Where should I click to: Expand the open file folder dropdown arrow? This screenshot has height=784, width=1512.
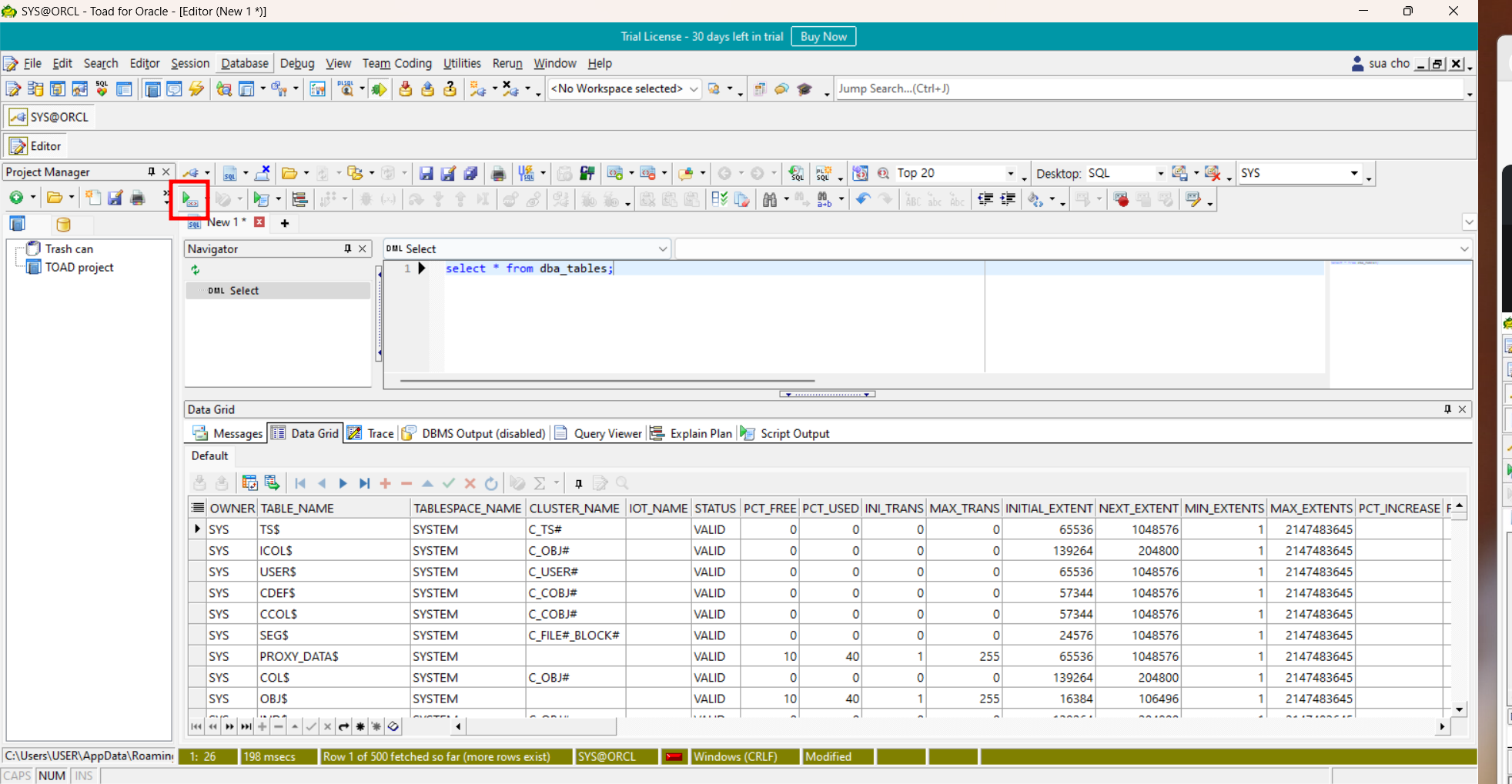pos(306,173)
